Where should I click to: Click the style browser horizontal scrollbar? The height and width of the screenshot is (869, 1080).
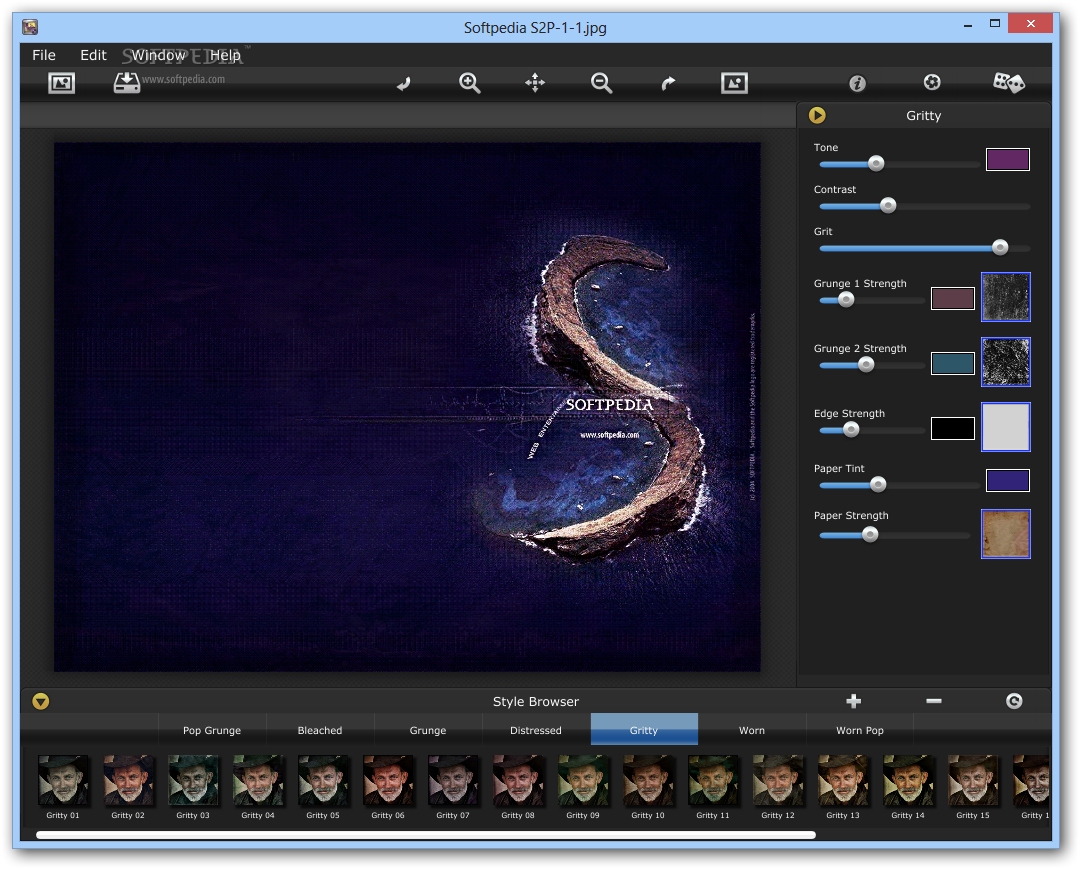(x=426, y=835)
